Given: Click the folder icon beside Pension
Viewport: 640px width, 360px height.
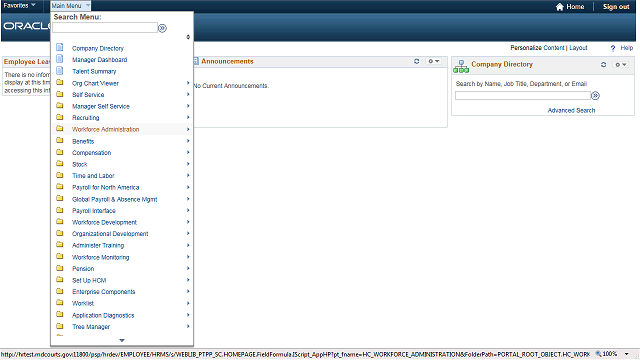Looking at the screenshot, I should [60, 268].
